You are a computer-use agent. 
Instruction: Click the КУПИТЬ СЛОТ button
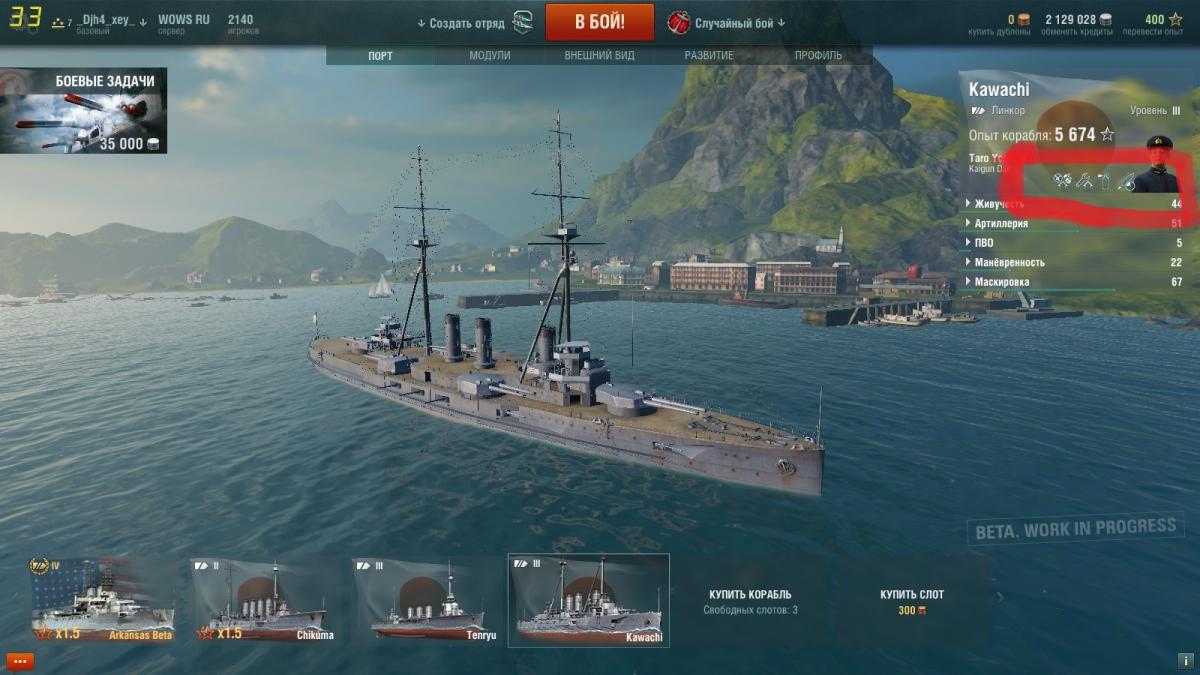point(912,601)
